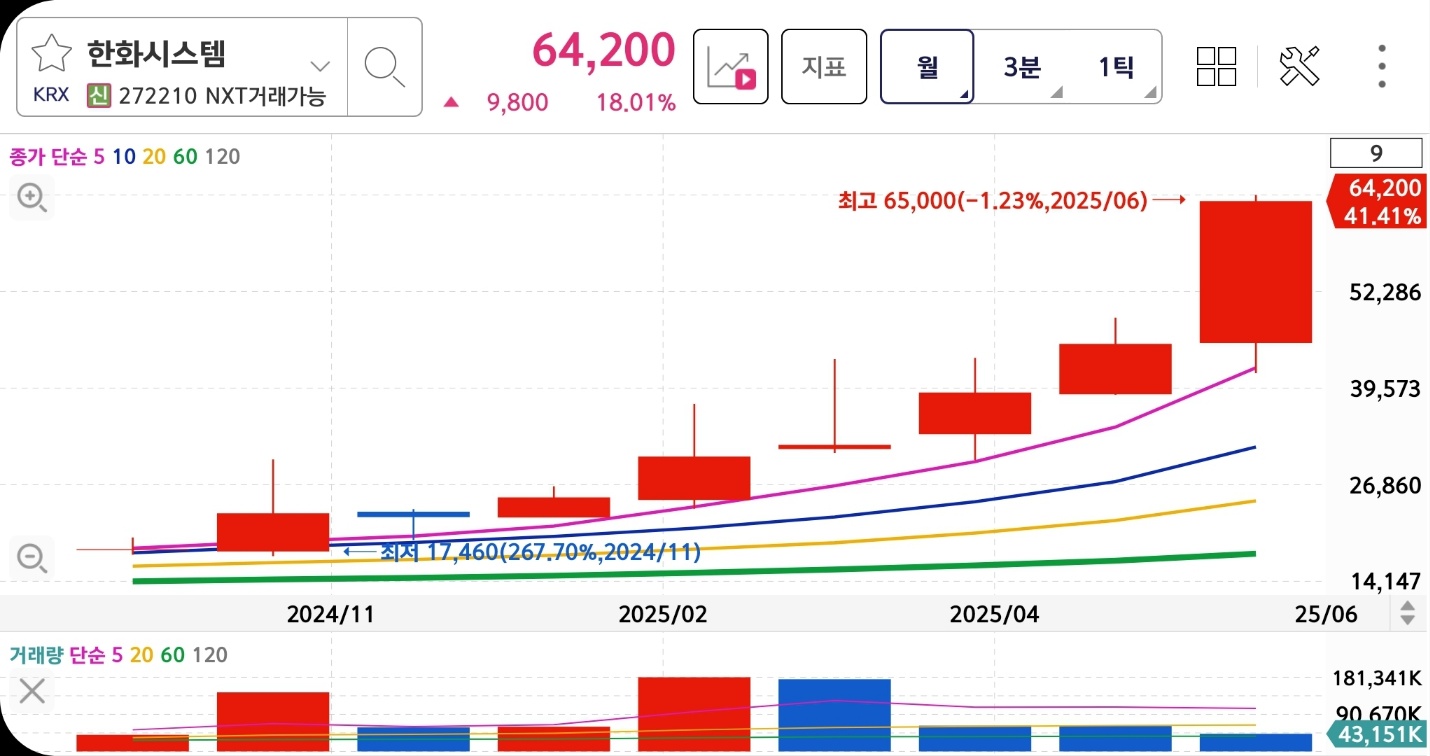The height and width of the screenshot is (756, 1430).
Task: Open the chart replay icon
Action: (x=731, y=66)
